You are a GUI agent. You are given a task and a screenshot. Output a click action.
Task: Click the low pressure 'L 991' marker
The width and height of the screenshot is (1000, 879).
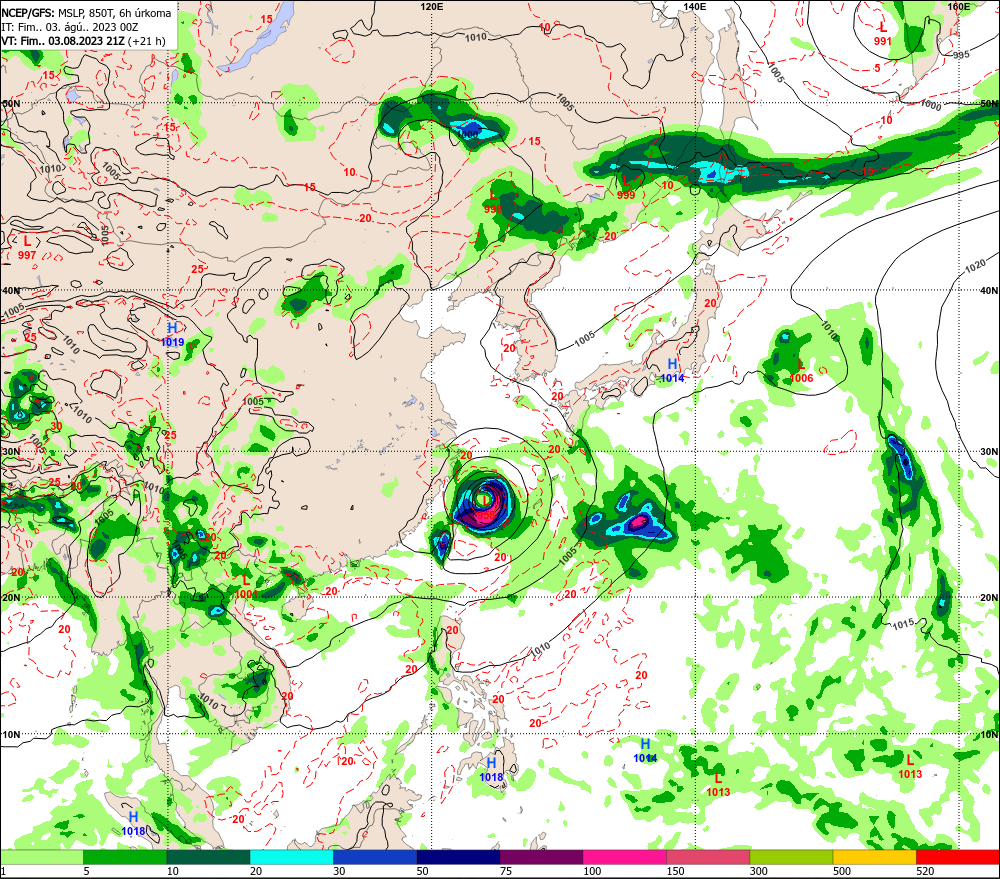[x=883, y=34]
